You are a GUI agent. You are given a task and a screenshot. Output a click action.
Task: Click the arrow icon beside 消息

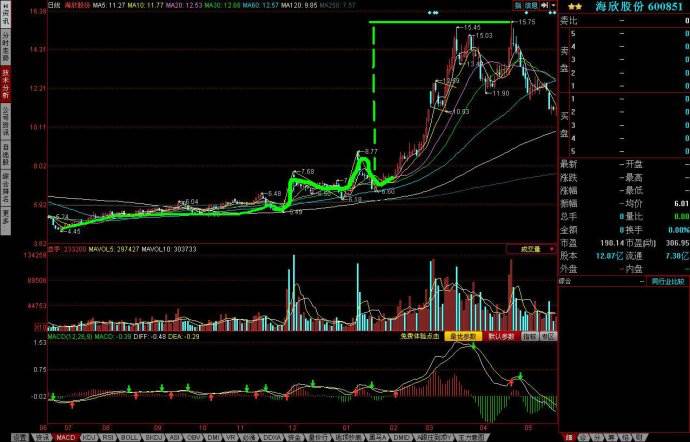(x=545, y=5)
